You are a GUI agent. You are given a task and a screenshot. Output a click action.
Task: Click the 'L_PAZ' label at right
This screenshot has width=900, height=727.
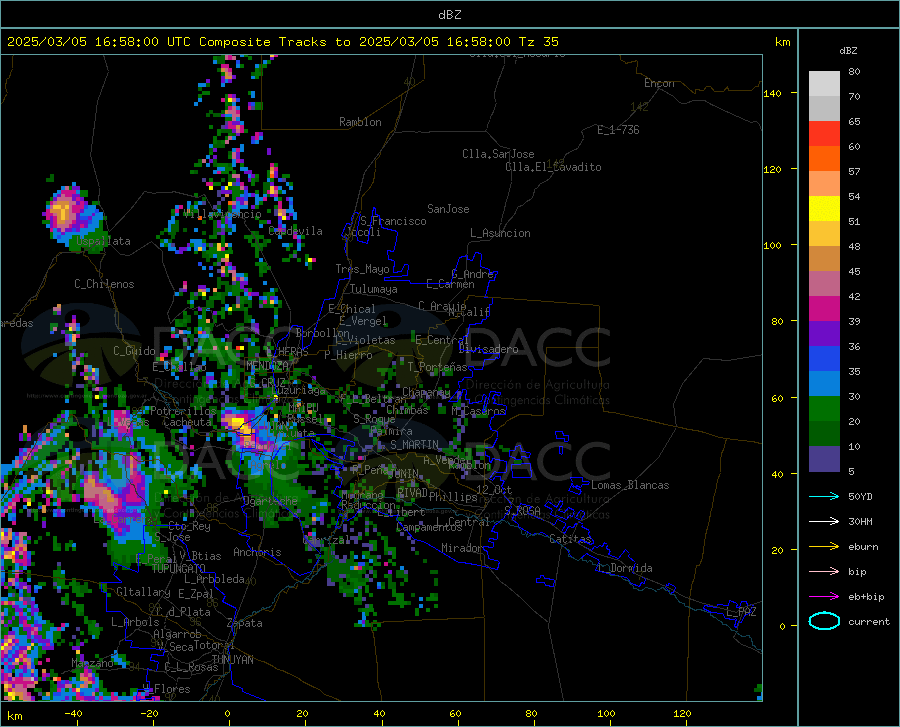[x=741, y=612]
